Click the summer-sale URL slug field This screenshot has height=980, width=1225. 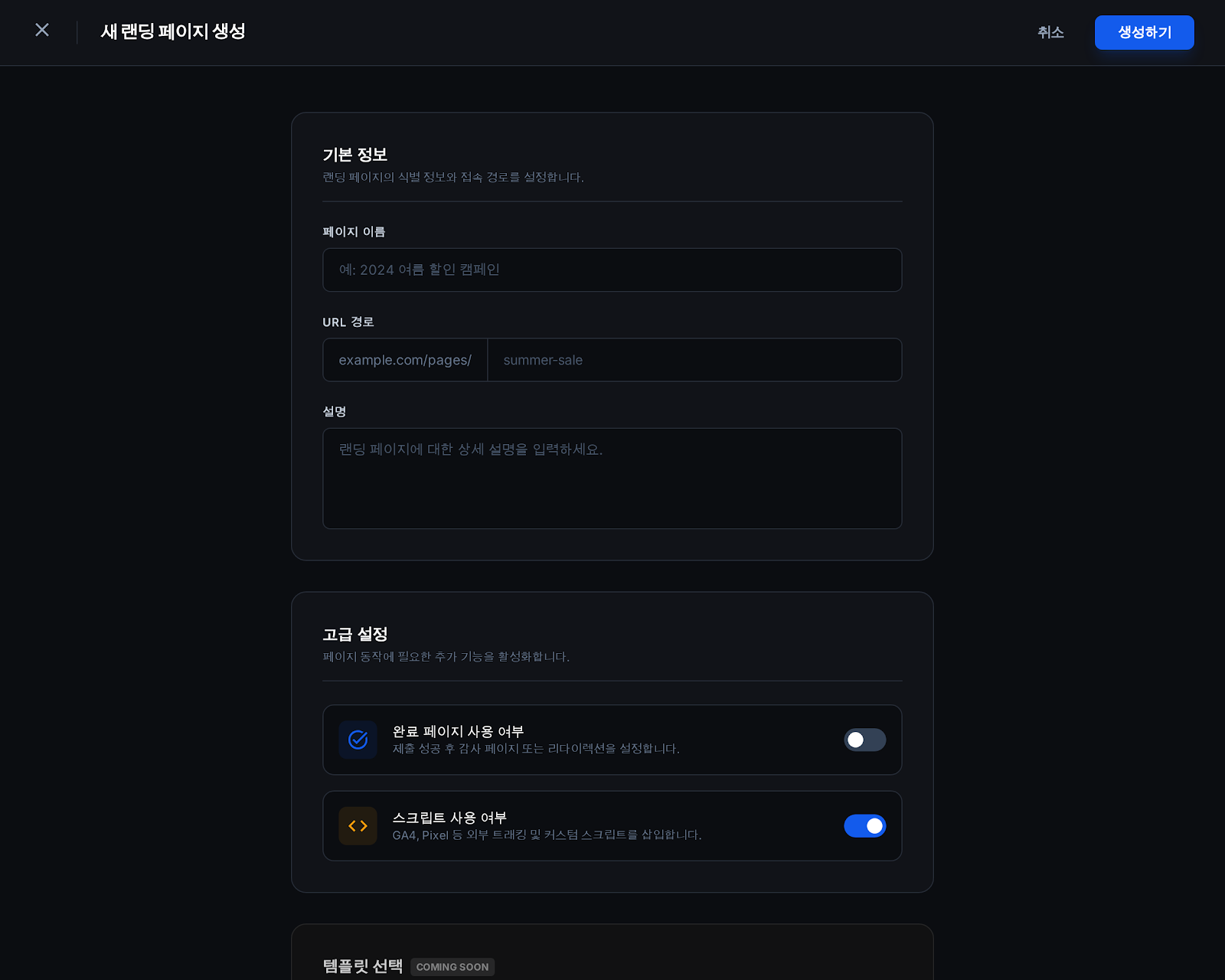pyautogui.click(x=694, y=360)
